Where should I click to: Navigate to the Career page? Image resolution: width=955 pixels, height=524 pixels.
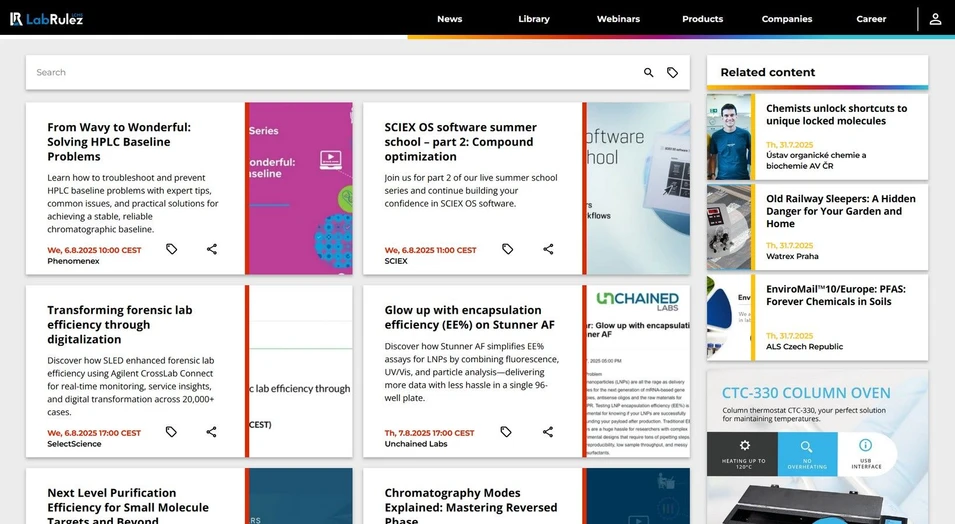[x=871, y=19]
